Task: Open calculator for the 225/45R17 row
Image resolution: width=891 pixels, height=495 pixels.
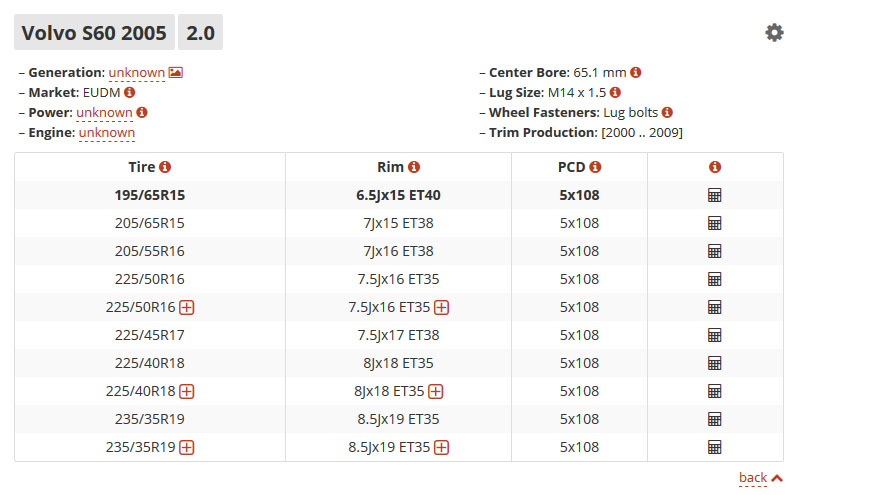Action: (x=714, y=335)
